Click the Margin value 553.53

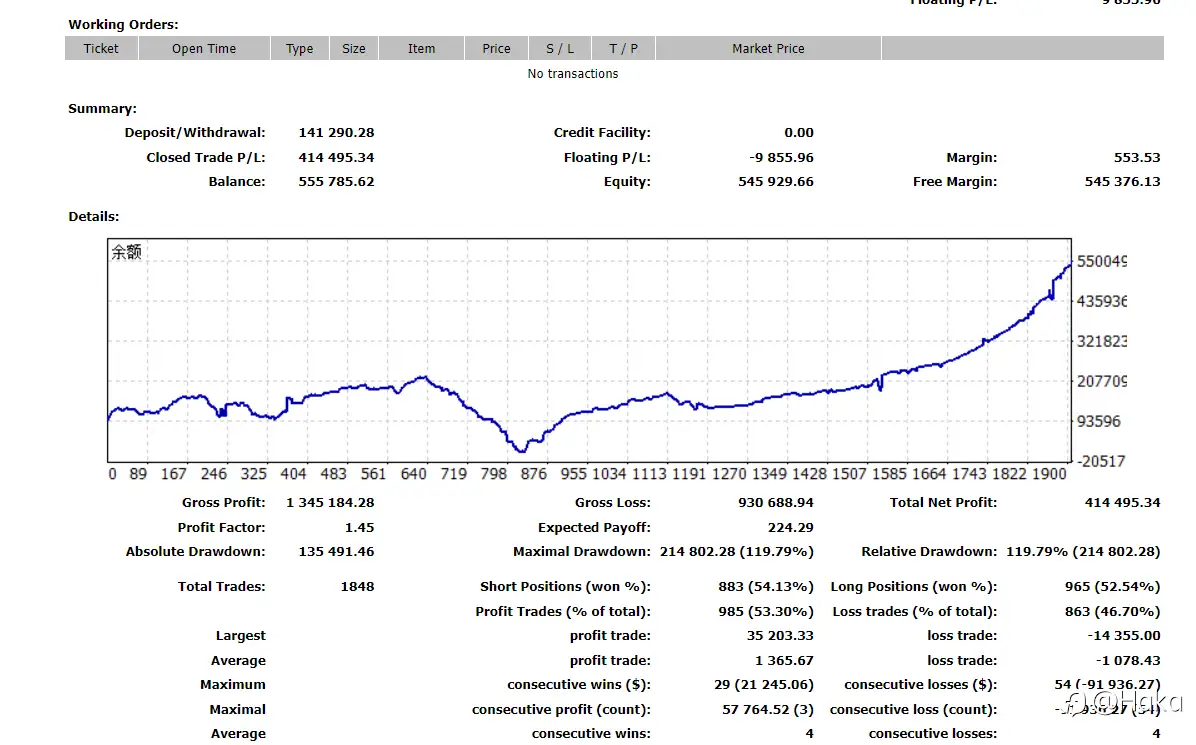(x=1137, y=158)
